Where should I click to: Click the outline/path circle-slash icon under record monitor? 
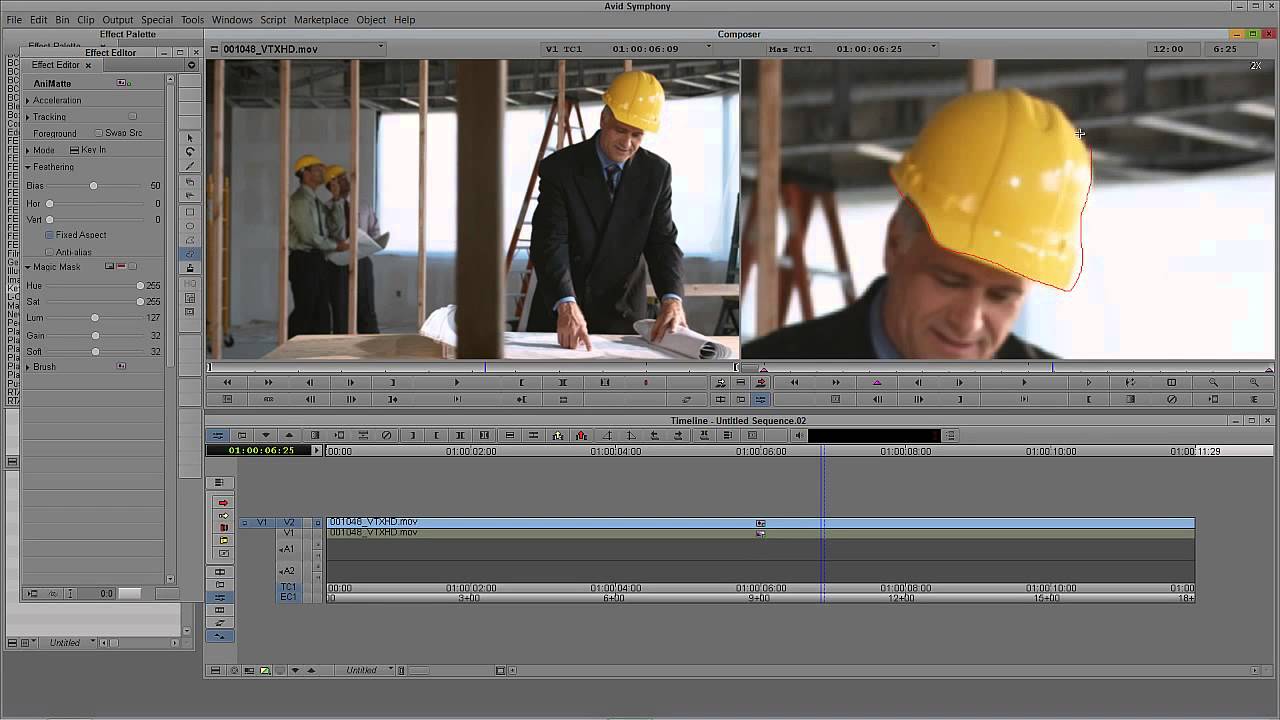click(x=1172, y=399)
